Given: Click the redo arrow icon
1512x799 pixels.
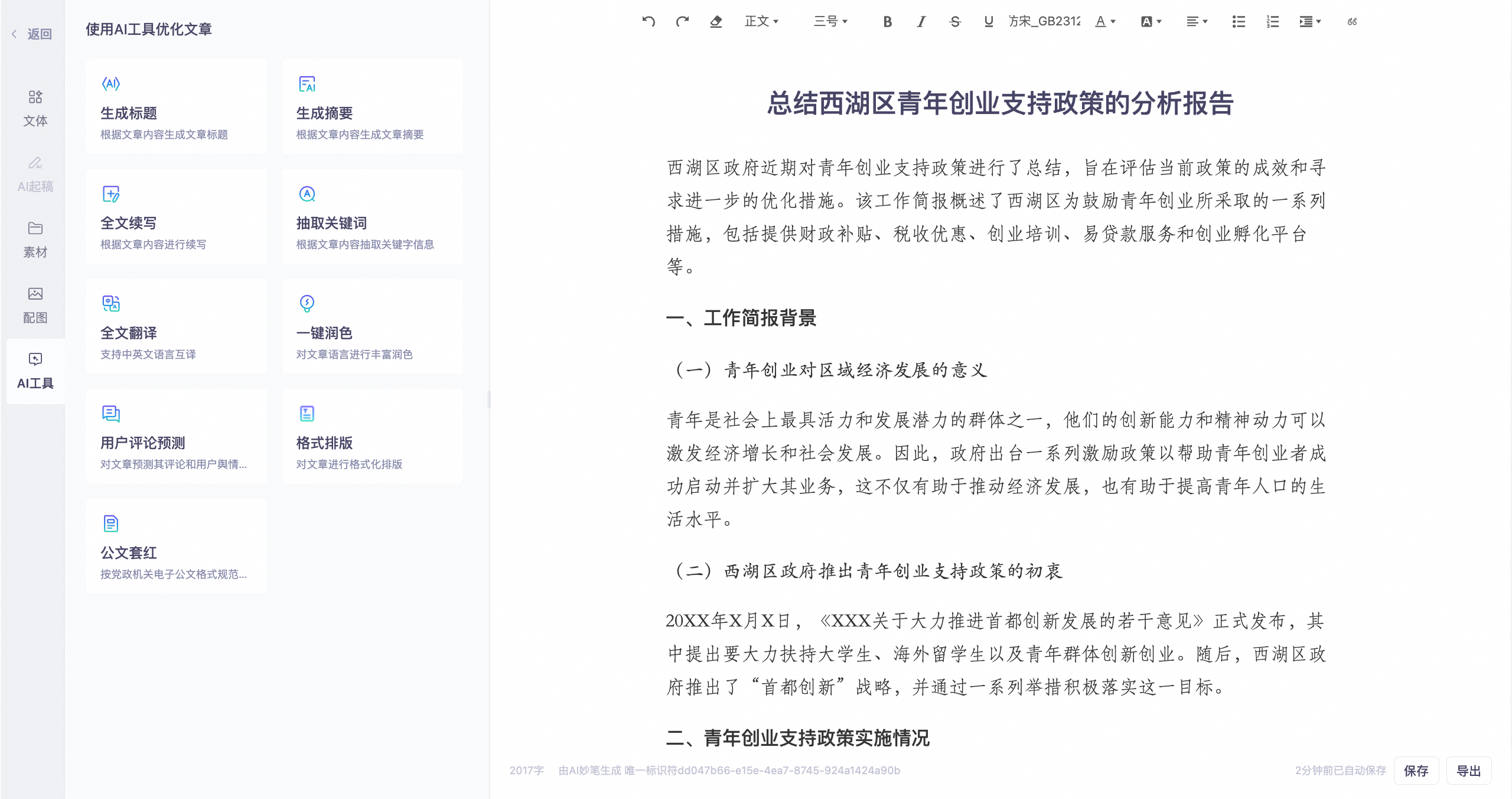Looking at the screenshot, I should (x=682, y=22).
